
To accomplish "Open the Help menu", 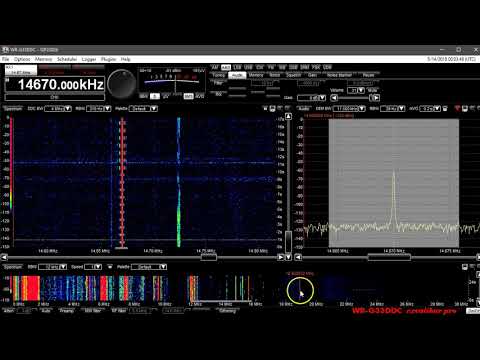I will point(126,59).
